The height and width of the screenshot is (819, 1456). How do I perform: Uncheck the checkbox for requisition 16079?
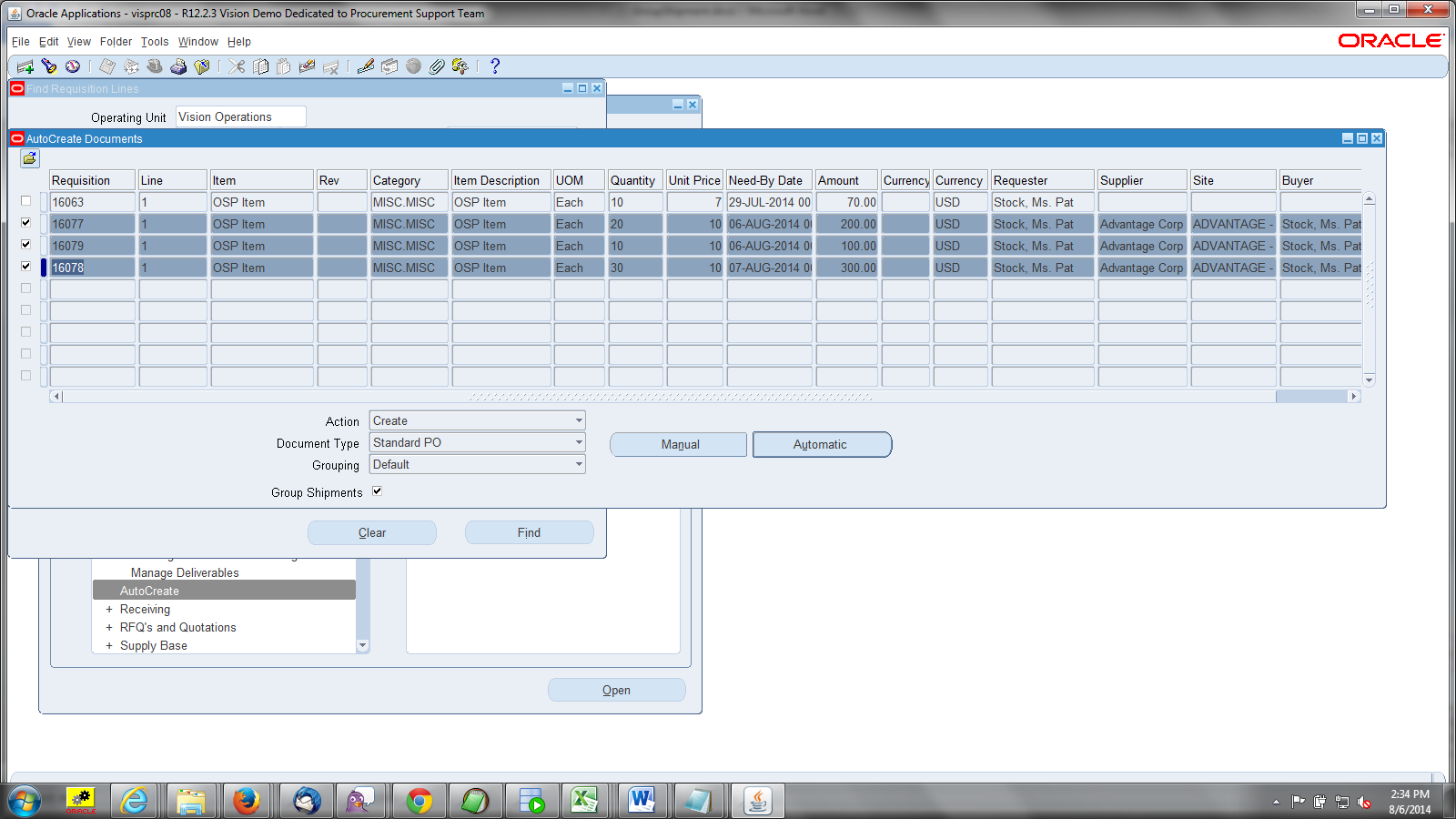click(x=25, y=245)
